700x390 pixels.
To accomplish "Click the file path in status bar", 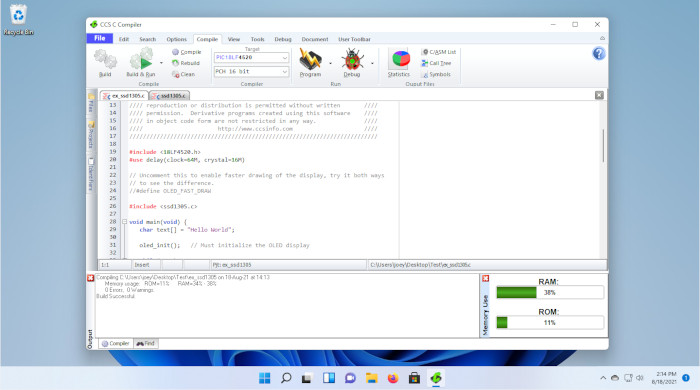I will click(420, 265).
